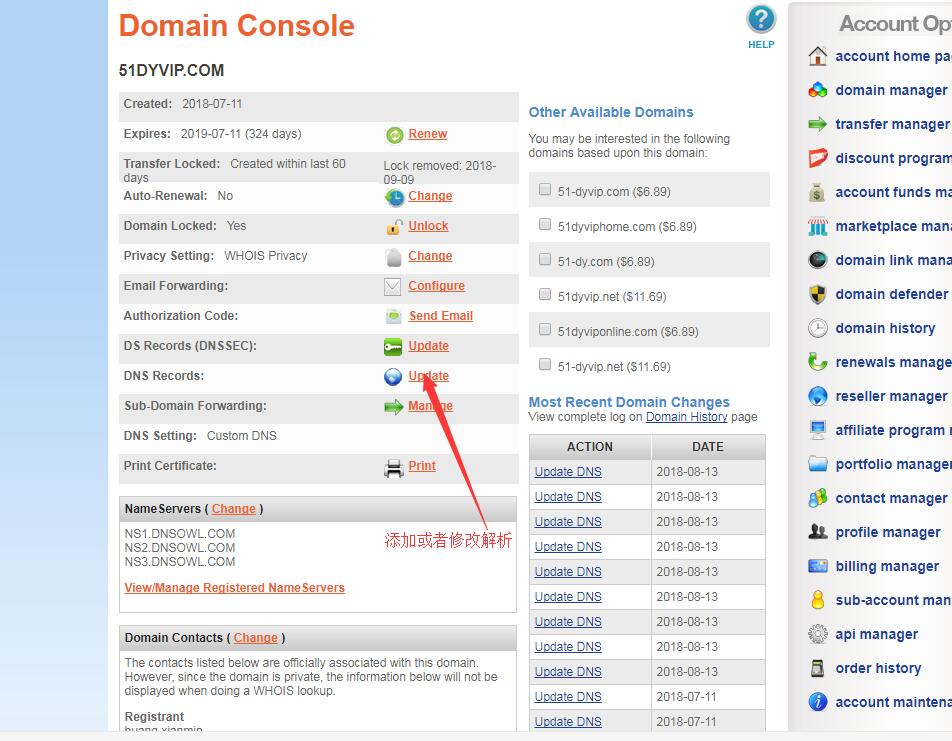The width and height of the screenshot is (952, 741).
Task: Open View/Manage Registered NameServers link
Action: pos(234,588)
